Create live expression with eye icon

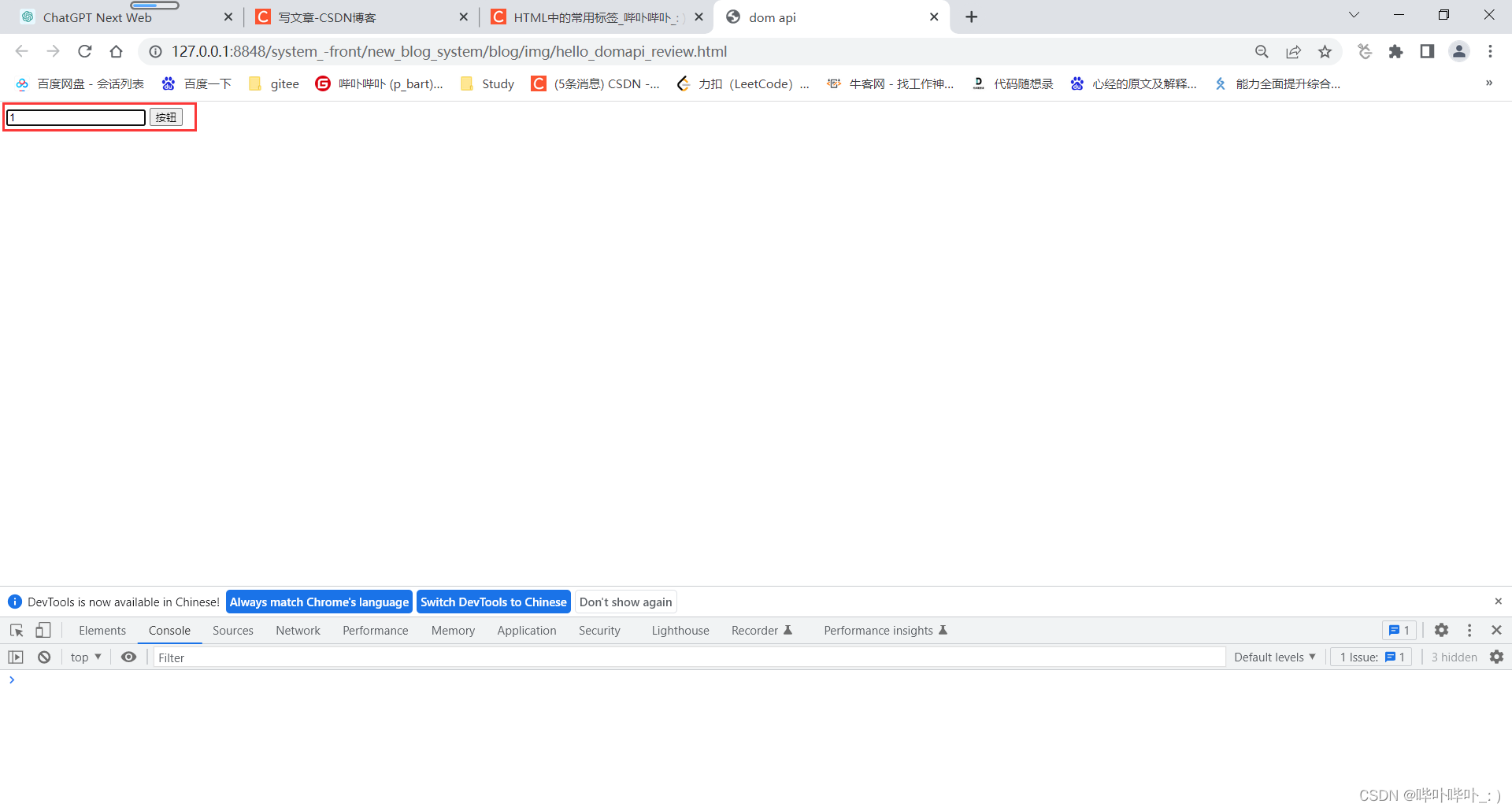128,657
